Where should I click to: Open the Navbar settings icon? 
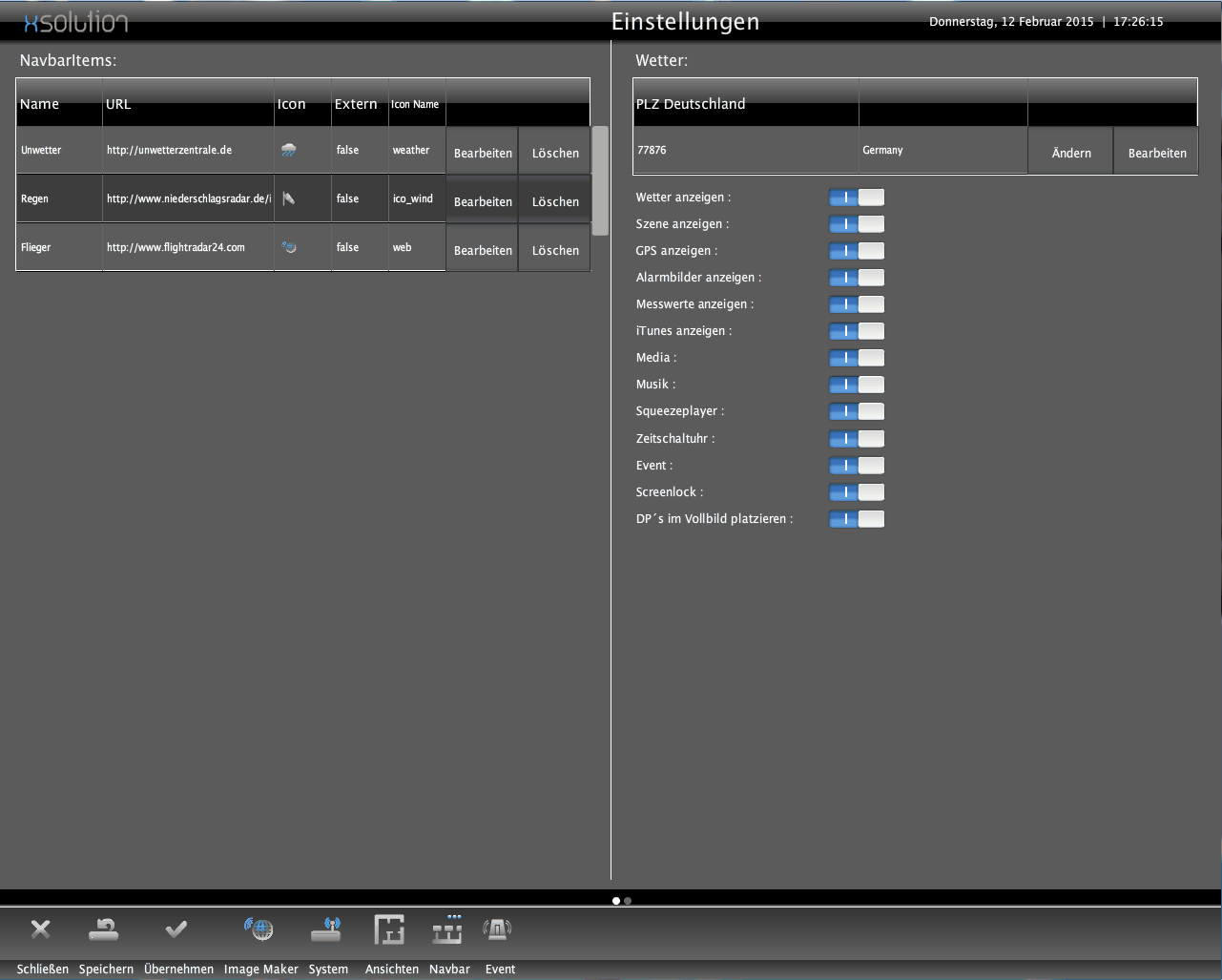(447, 929)
